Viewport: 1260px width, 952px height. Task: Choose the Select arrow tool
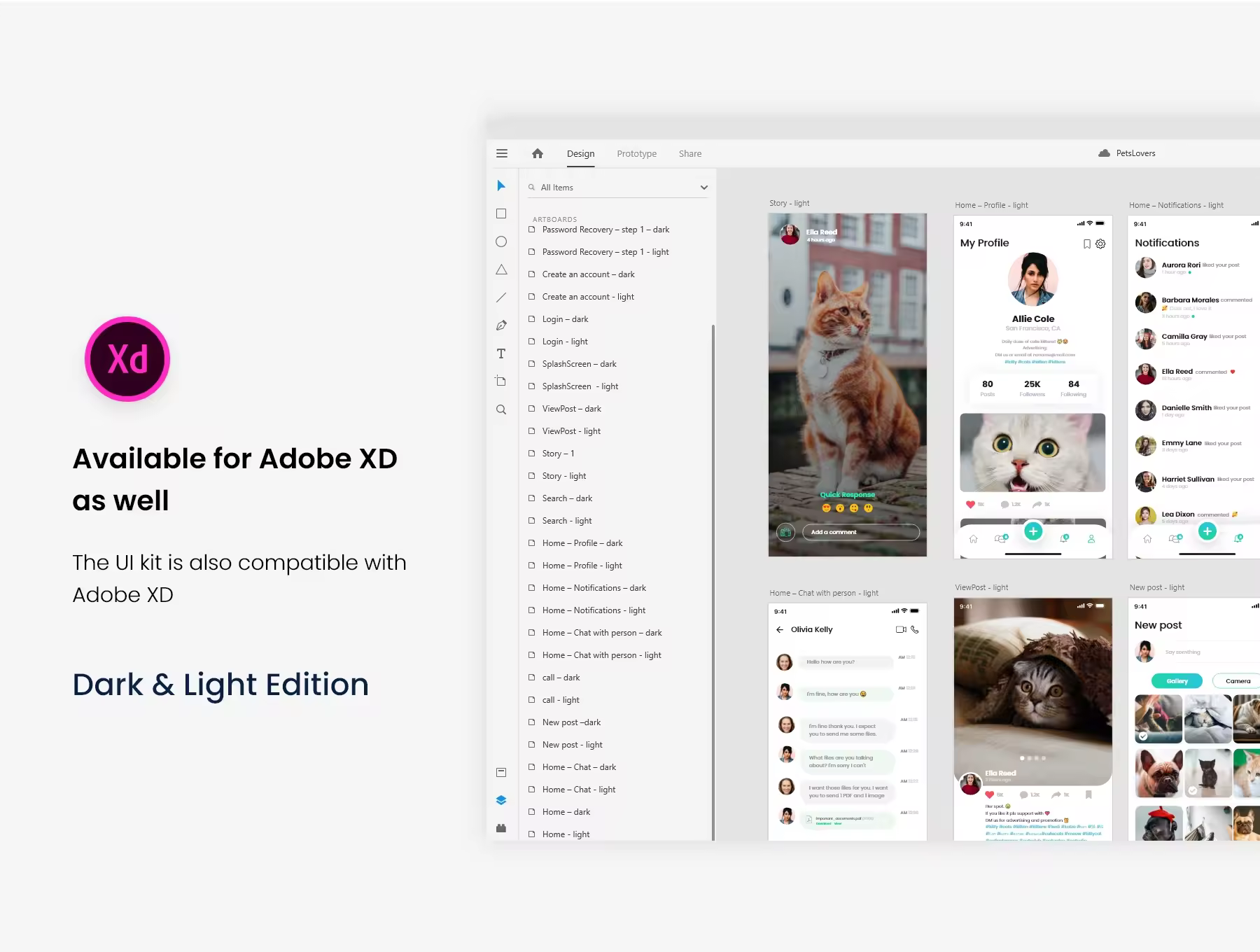501,185
